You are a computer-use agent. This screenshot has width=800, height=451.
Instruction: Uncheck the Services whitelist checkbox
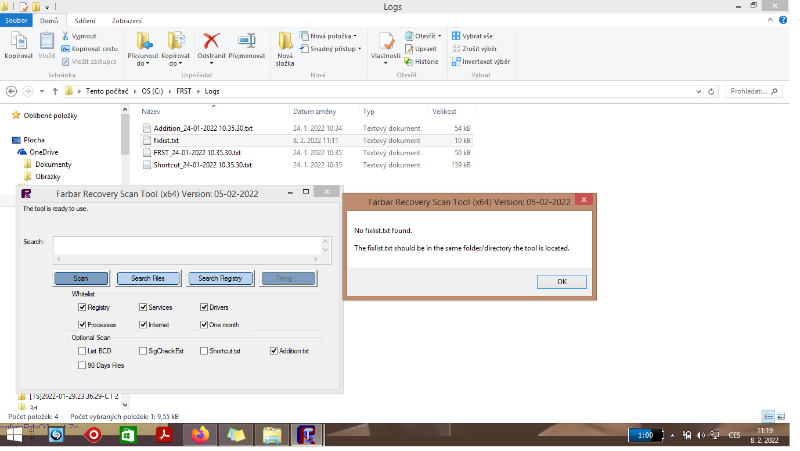click(x=143, y=307)
